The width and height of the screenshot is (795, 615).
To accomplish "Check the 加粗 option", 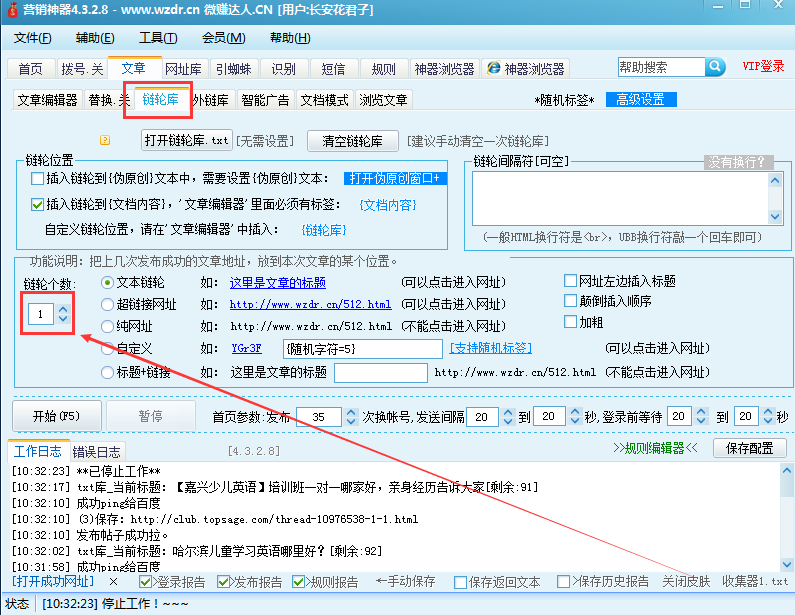I will pos(571,321).
